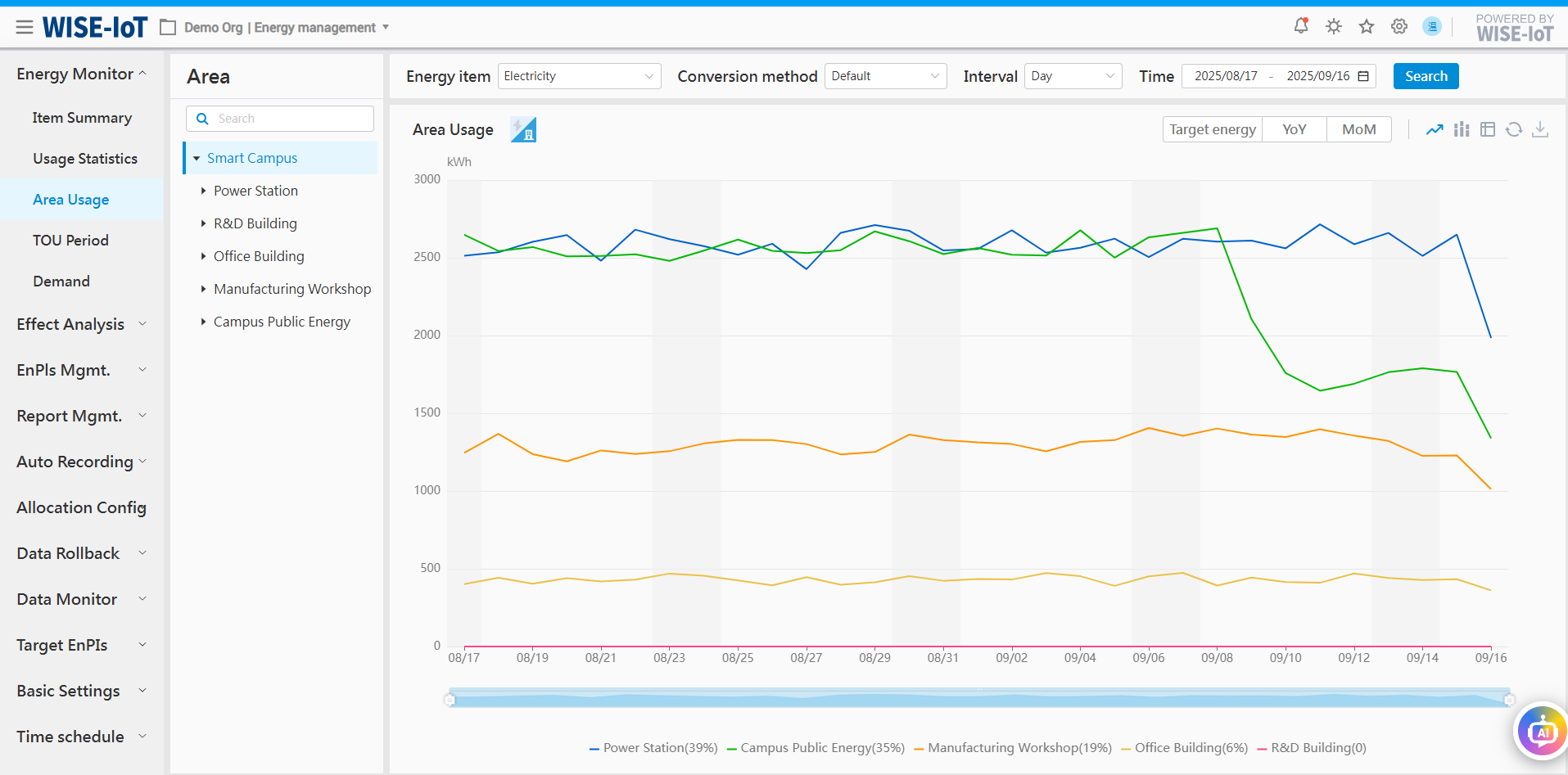Click the sun theme icon
The height and width of the screenshot is (775, 1568).
click(x=1334, y=26)
